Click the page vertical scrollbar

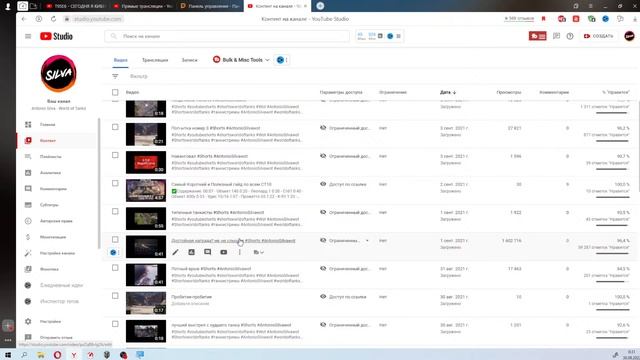tap(638, 147)
